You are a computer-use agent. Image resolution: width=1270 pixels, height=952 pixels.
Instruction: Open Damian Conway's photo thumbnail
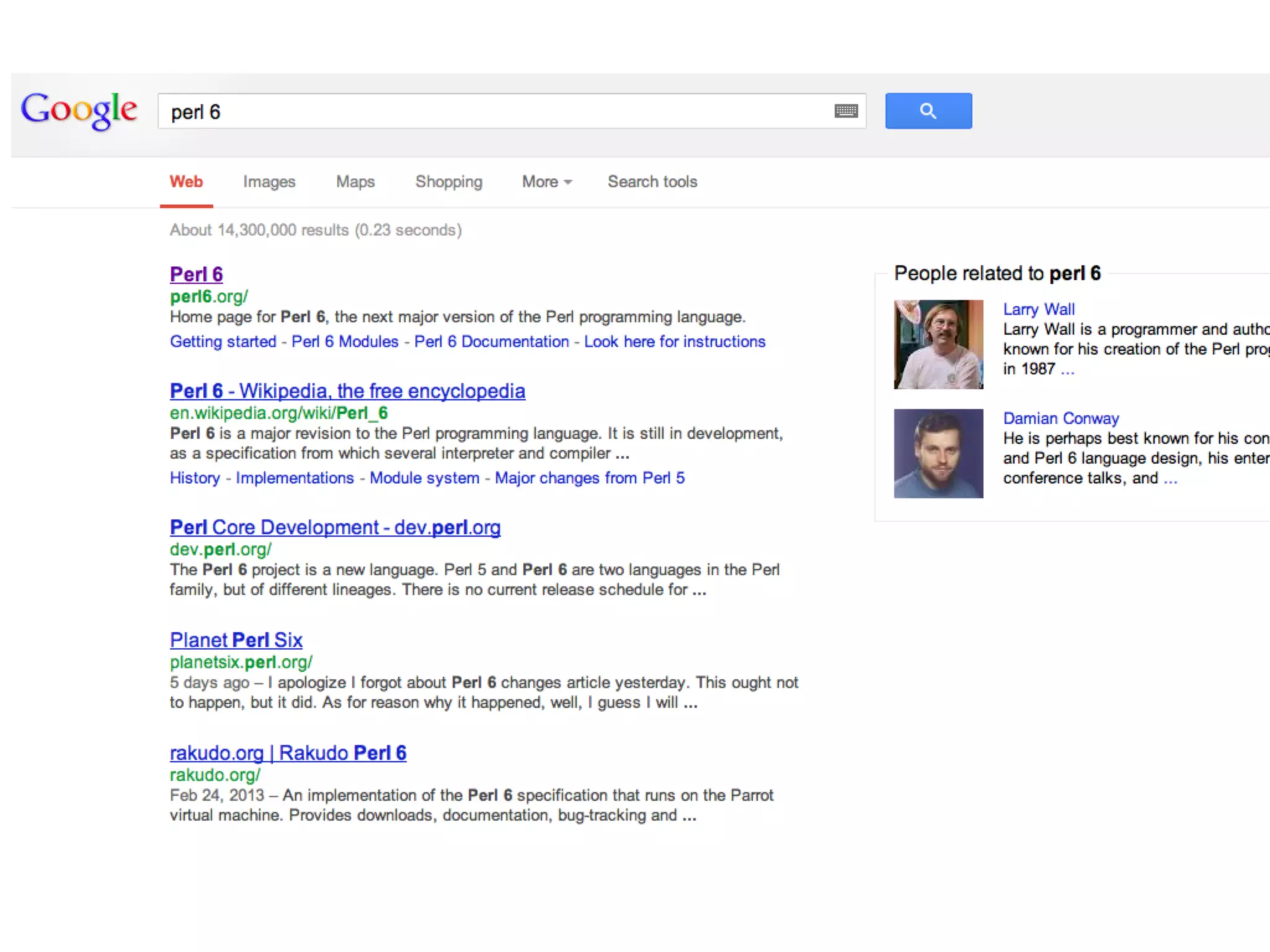(x=938, y=453)
